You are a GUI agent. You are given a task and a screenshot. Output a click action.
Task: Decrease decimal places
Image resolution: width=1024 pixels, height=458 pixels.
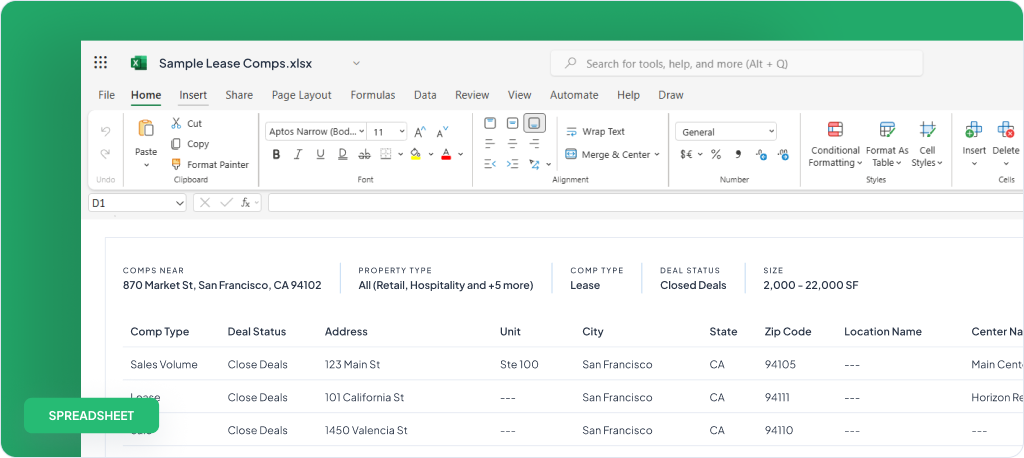pos(784,155)
